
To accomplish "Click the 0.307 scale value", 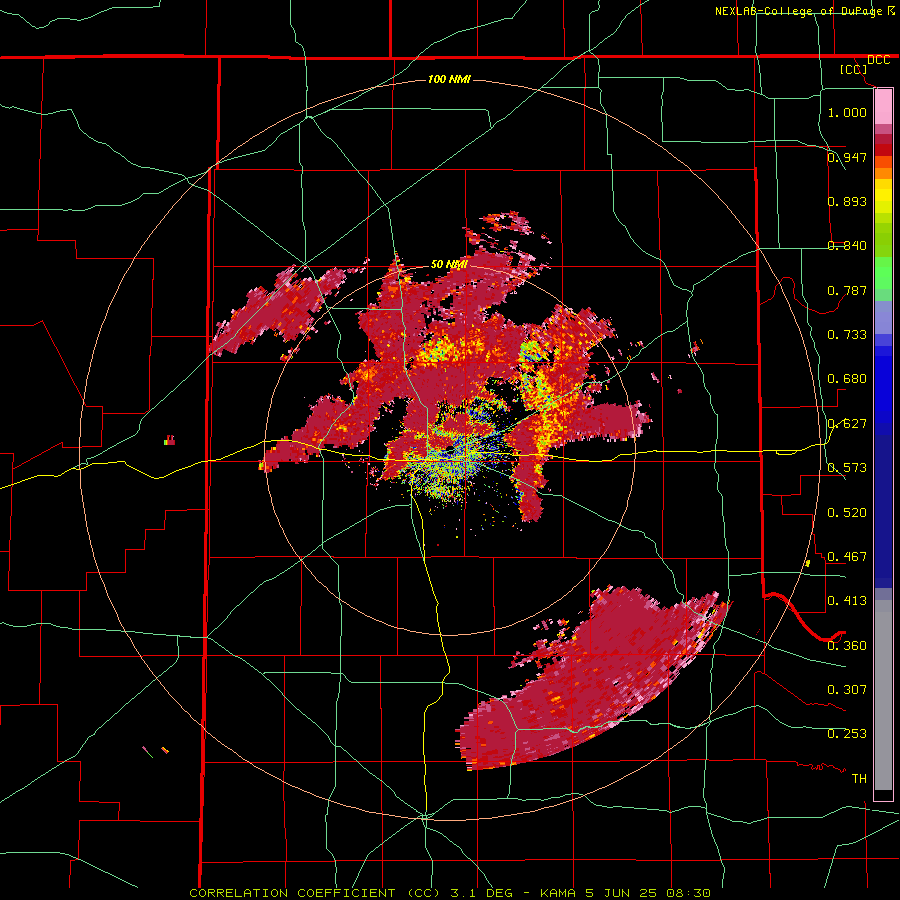I will click(x=847, y=689).
